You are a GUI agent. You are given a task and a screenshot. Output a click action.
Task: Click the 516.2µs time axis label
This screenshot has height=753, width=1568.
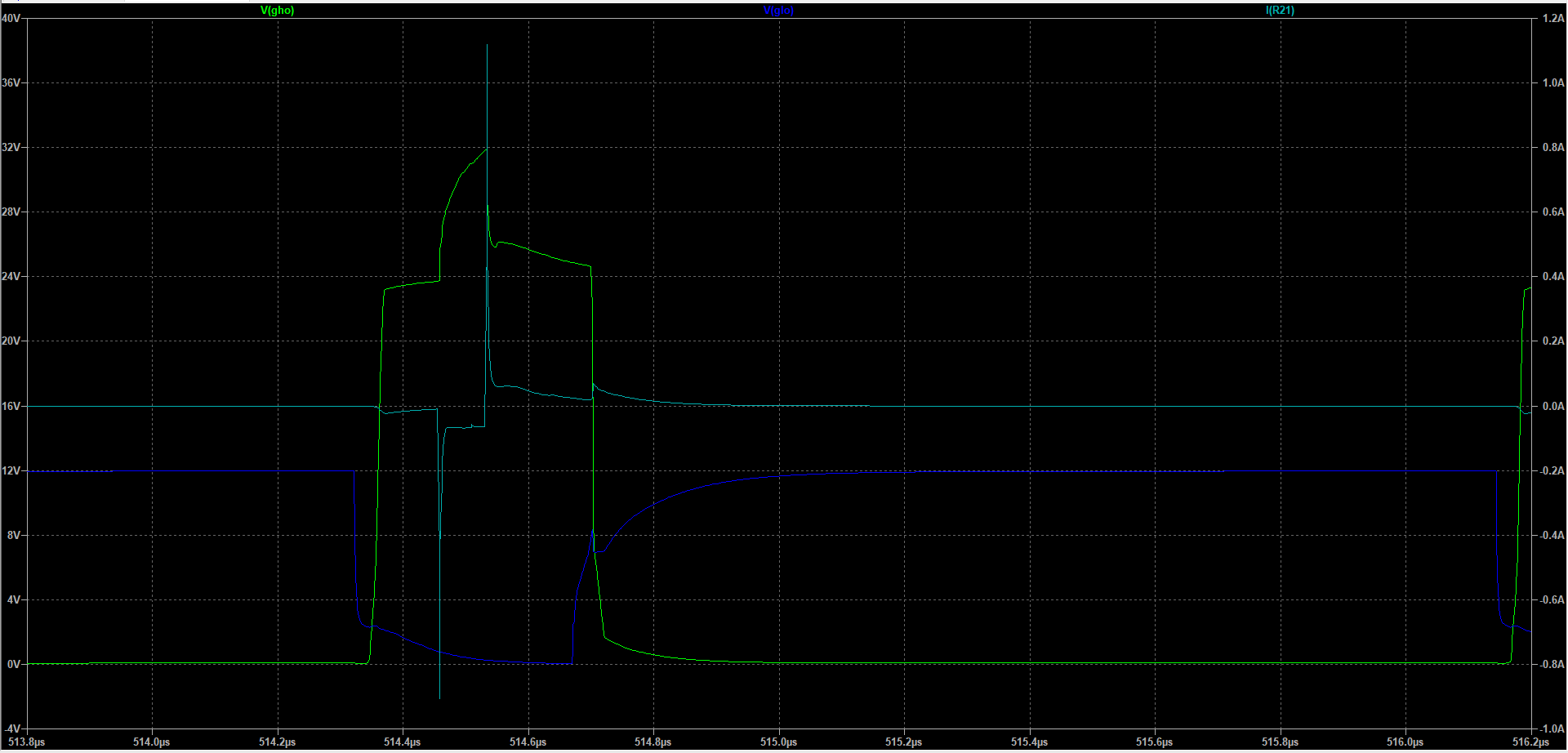click(x=1531, y=742)
